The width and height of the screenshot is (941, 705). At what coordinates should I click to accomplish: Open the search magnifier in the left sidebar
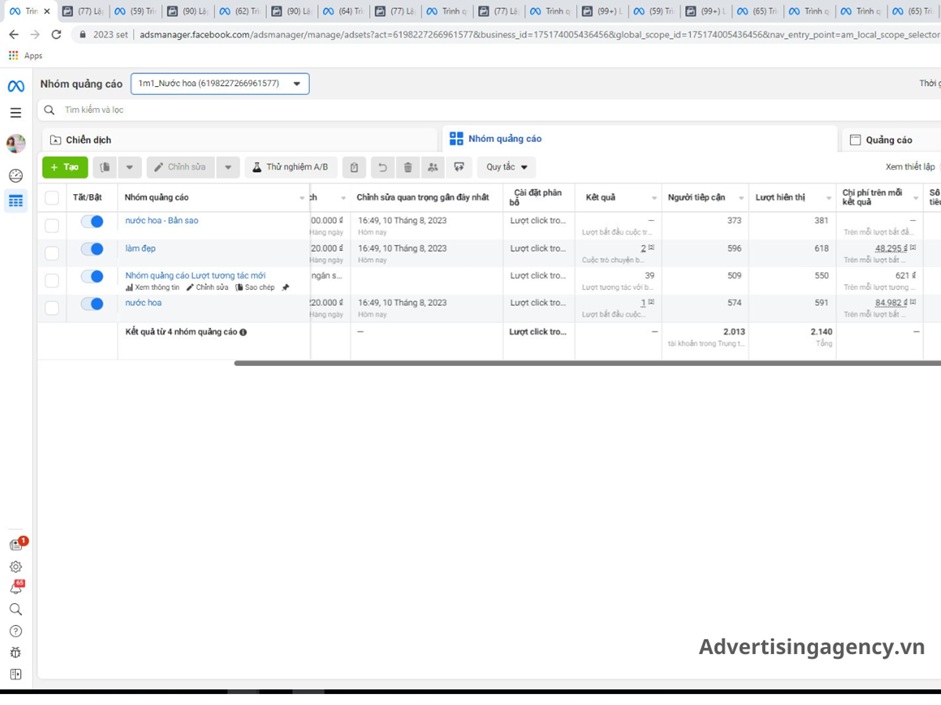point(16,610)
